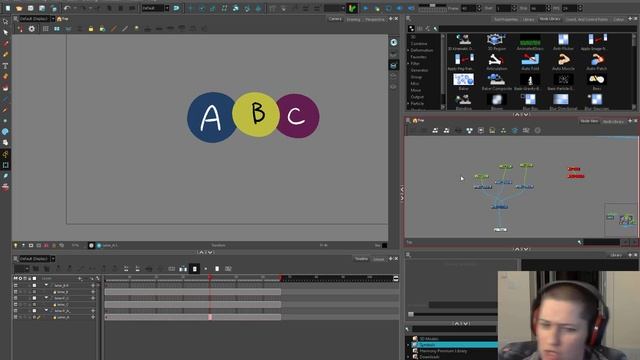Open the Tool Properties tab
Image resolution: width=640 pixels, height=360 pixels.
point(506,19)
